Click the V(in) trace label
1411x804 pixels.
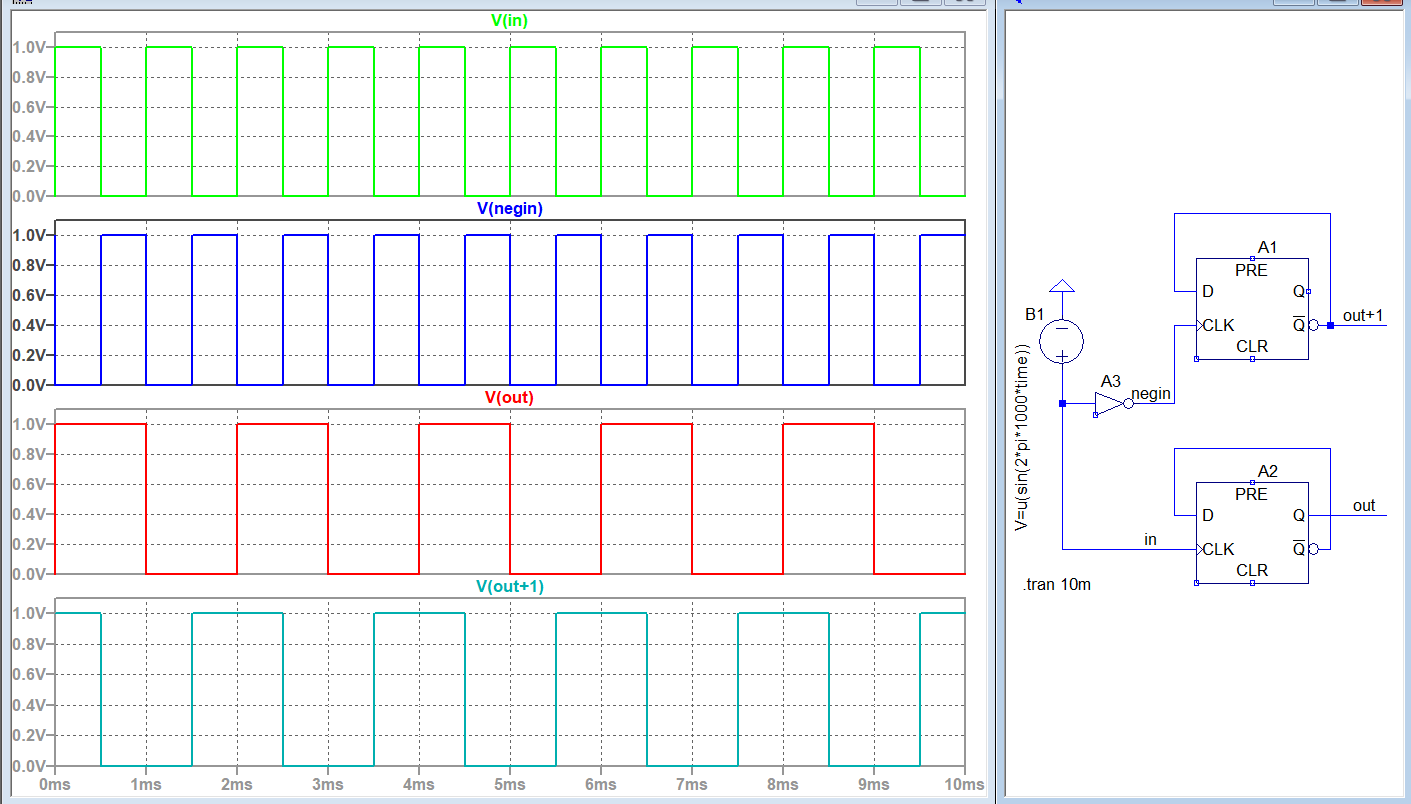pyautogui.click(x=509, y=19)
